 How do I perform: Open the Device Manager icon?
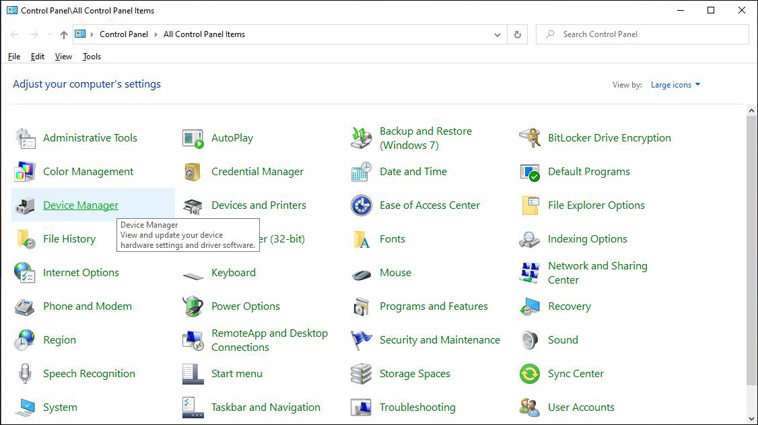click(25, 205)
